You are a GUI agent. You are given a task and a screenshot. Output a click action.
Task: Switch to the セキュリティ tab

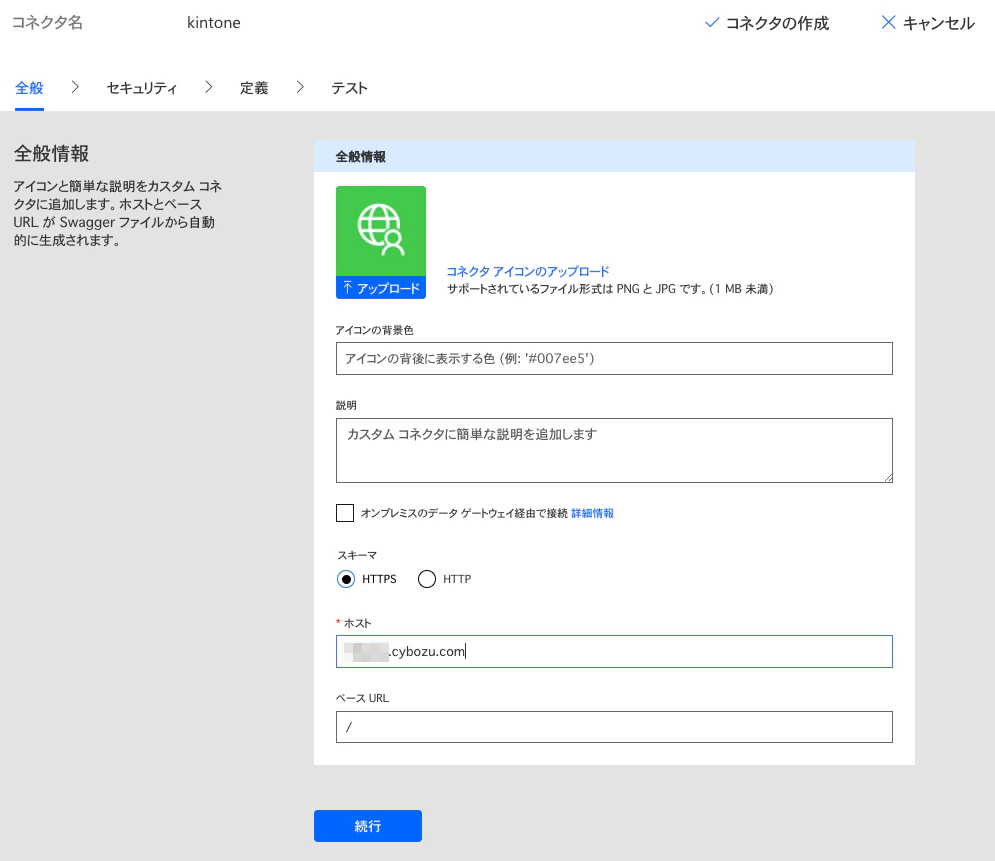click(x=142, y=88)
